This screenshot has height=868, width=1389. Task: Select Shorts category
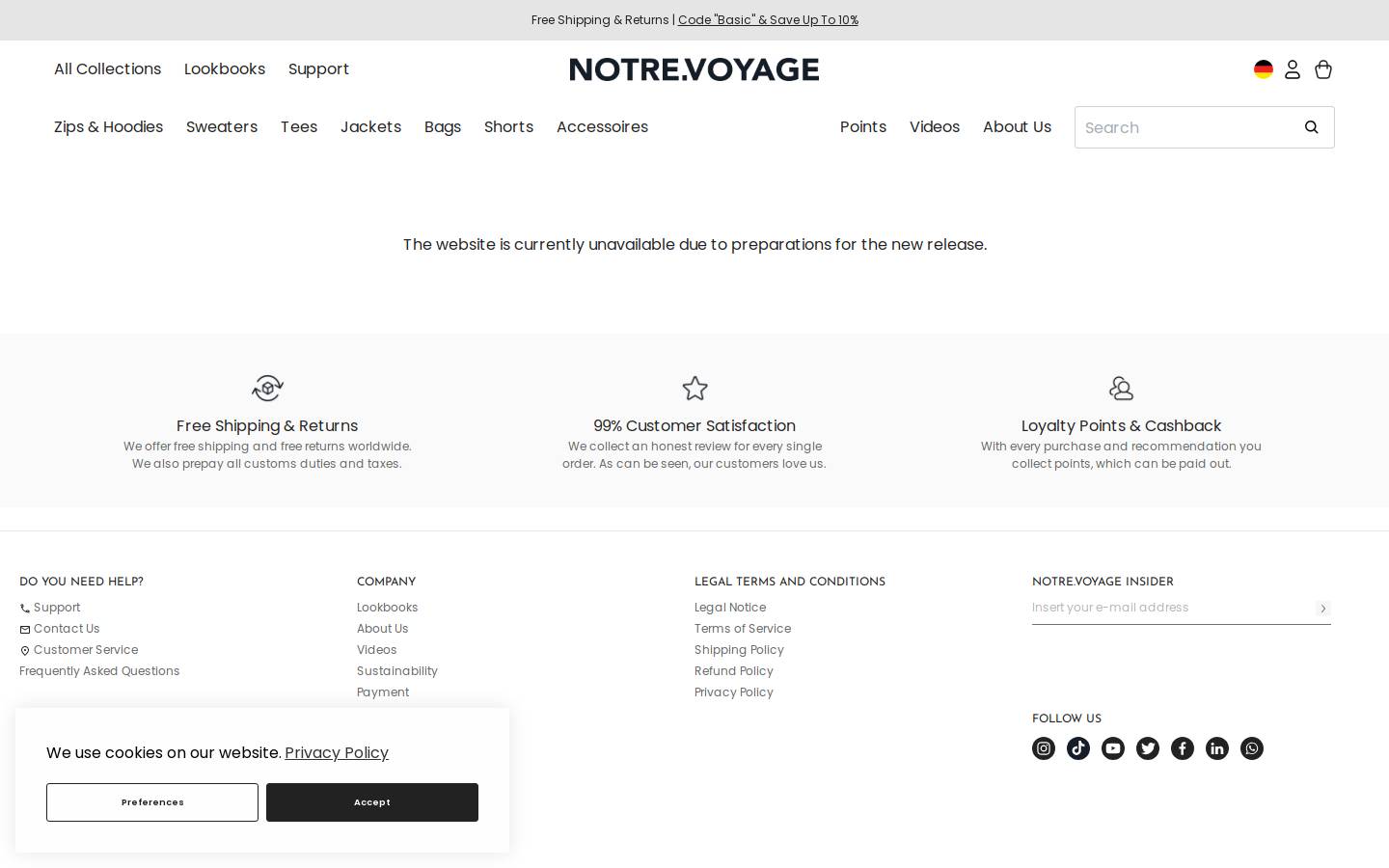[508, 127]
